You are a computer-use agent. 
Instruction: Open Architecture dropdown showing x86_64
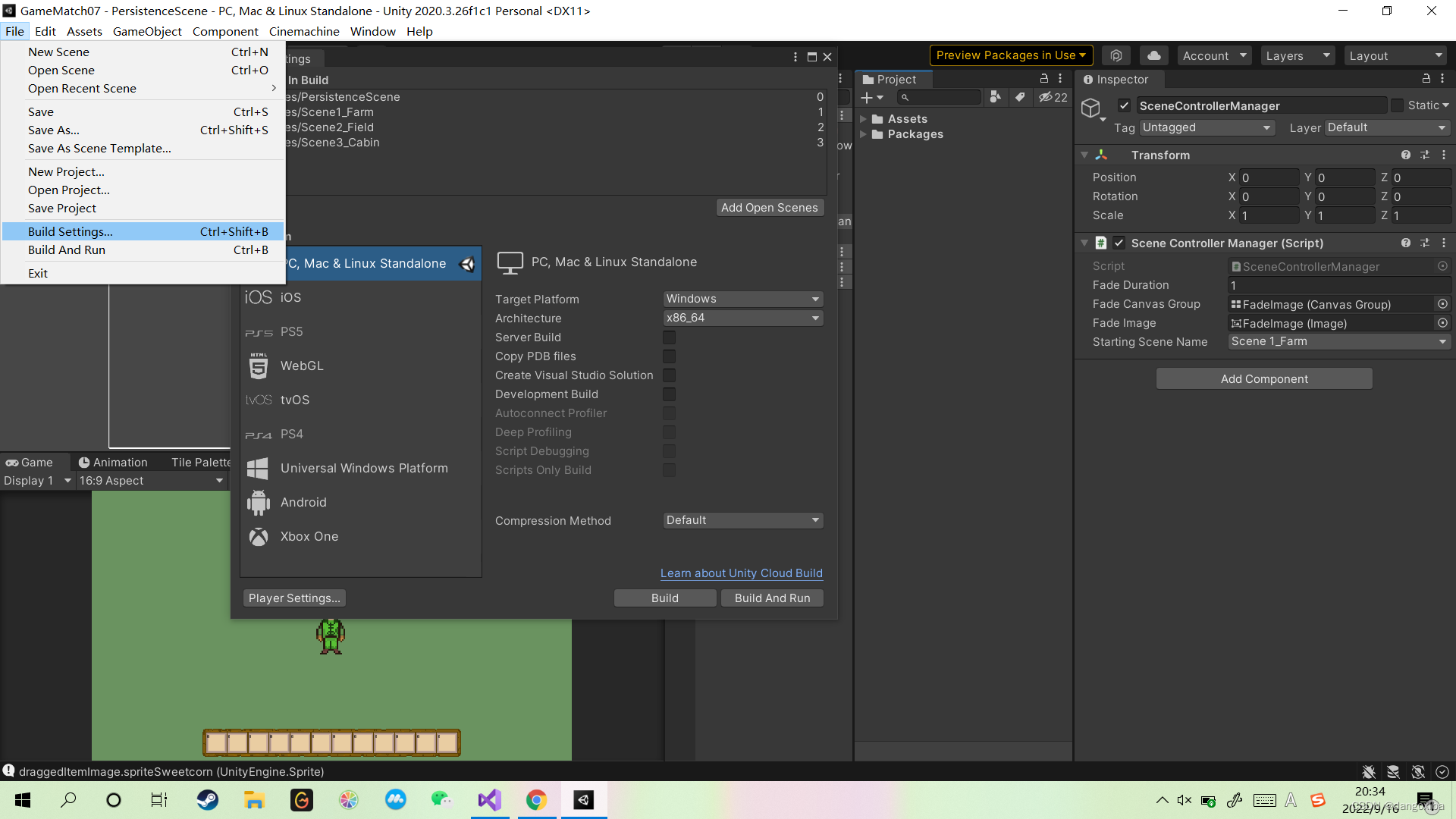coord(743,318)
